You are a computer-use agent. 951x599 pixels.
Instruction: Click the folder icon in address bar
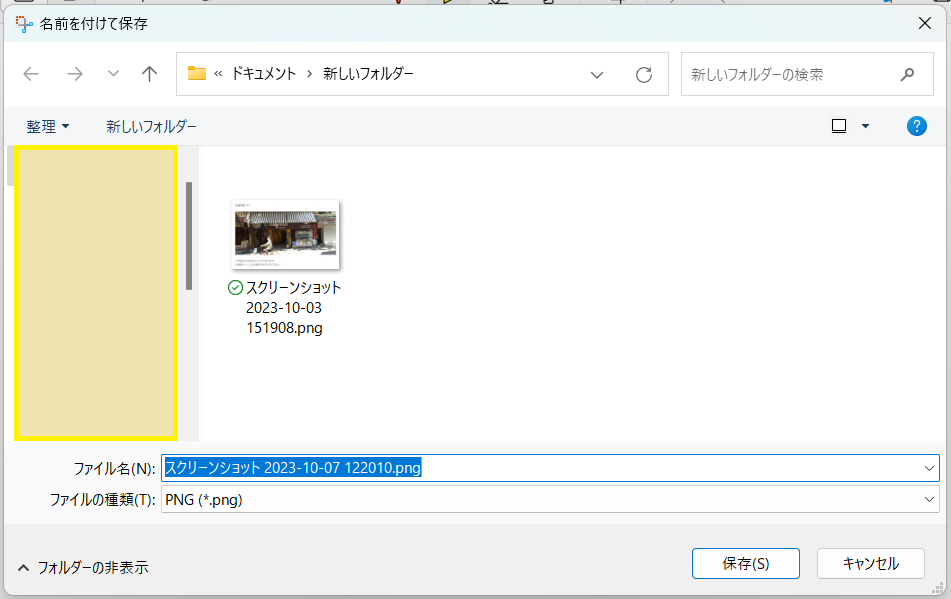pyautogui.click(x=197, y=74)
